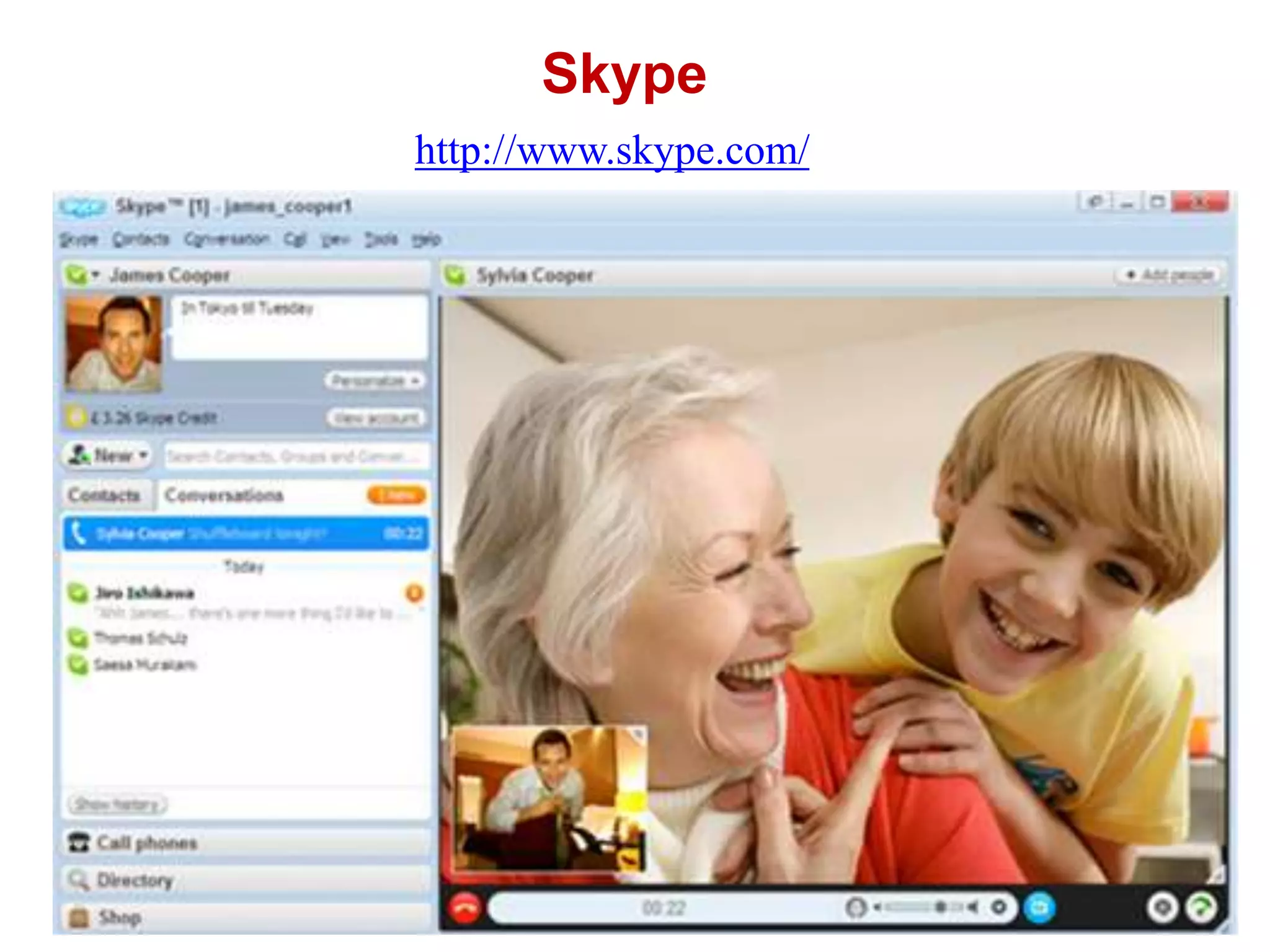Open the Conversation menu

(227, 239)
